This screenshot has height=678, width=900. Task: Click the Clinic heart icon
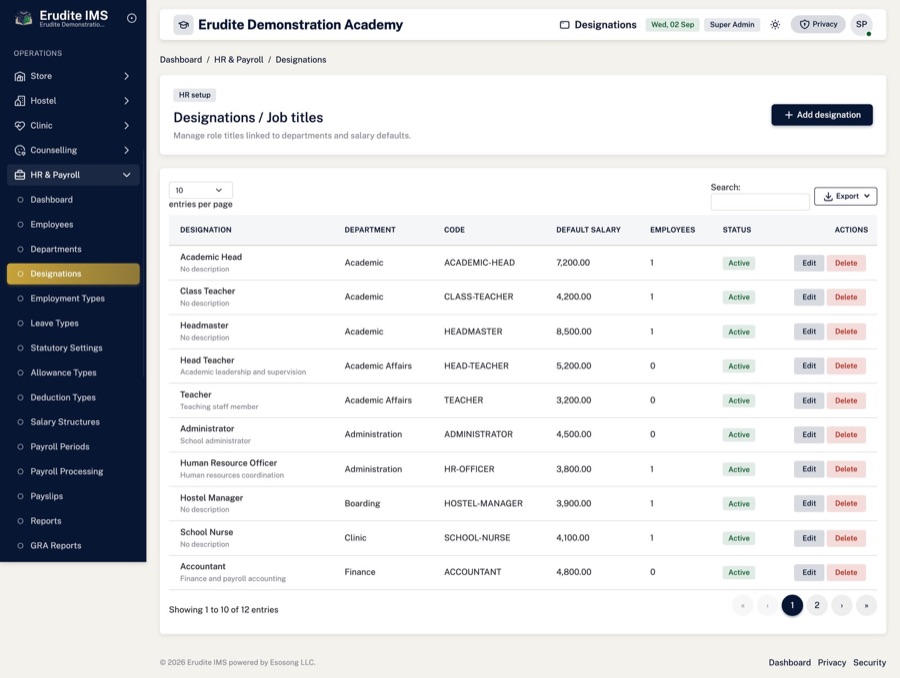click(x=20, y=126)
